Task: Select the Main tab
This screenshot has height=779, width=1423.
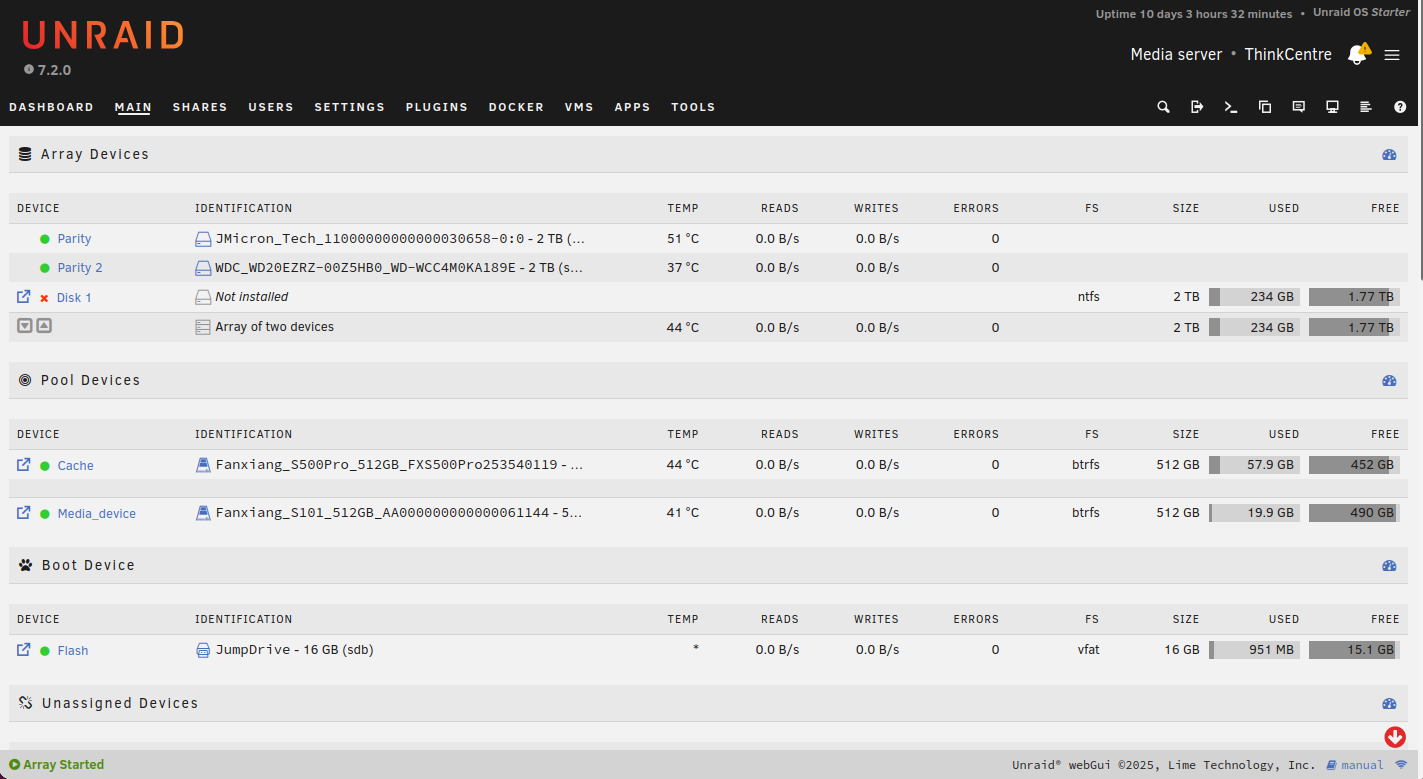Action: coord(133,107)
